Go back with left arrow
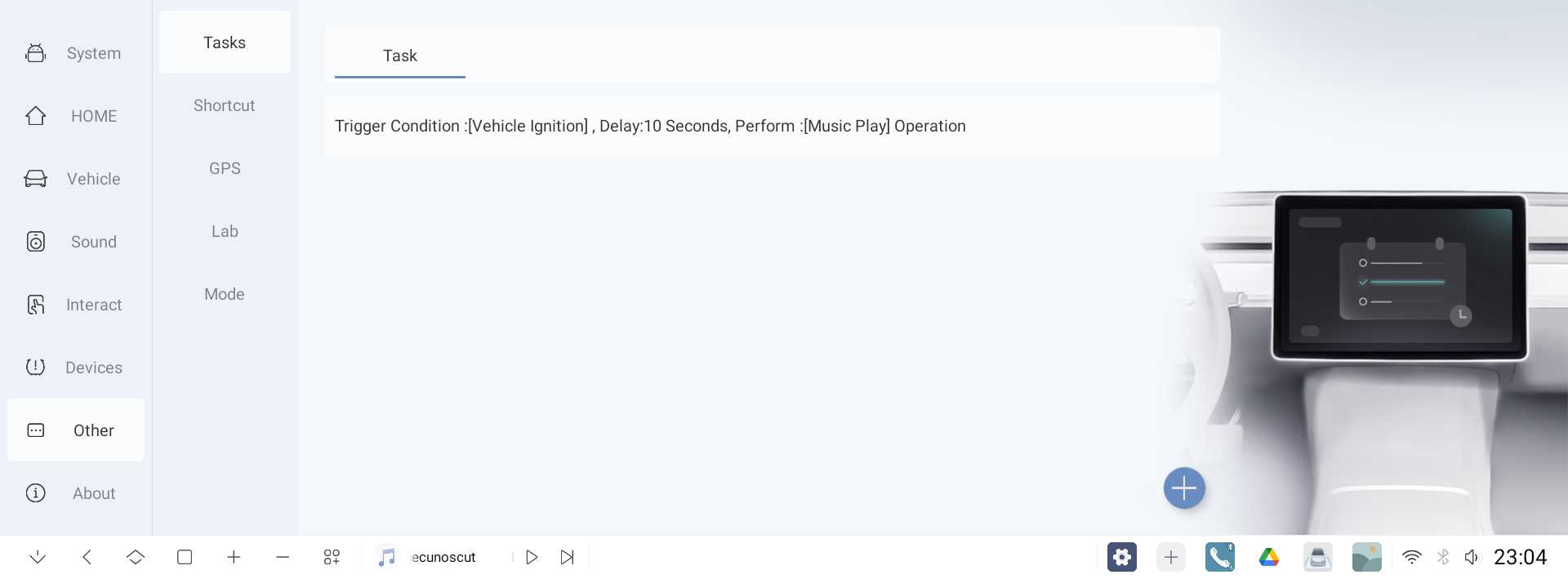The width and height of the screenshot is (1568, 588). 87,557
